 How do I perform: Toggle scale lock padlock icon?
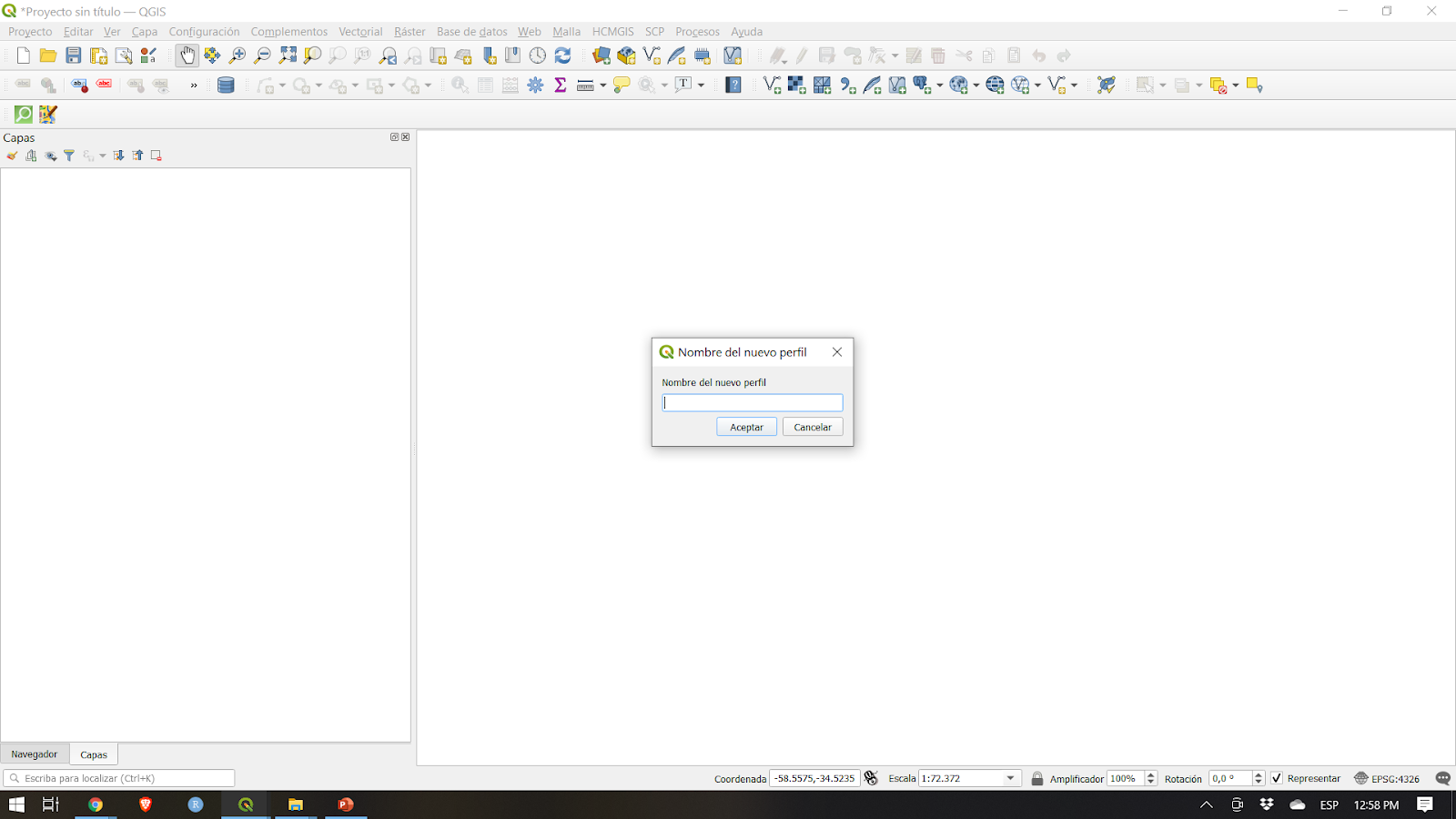tap(1037, 778)
